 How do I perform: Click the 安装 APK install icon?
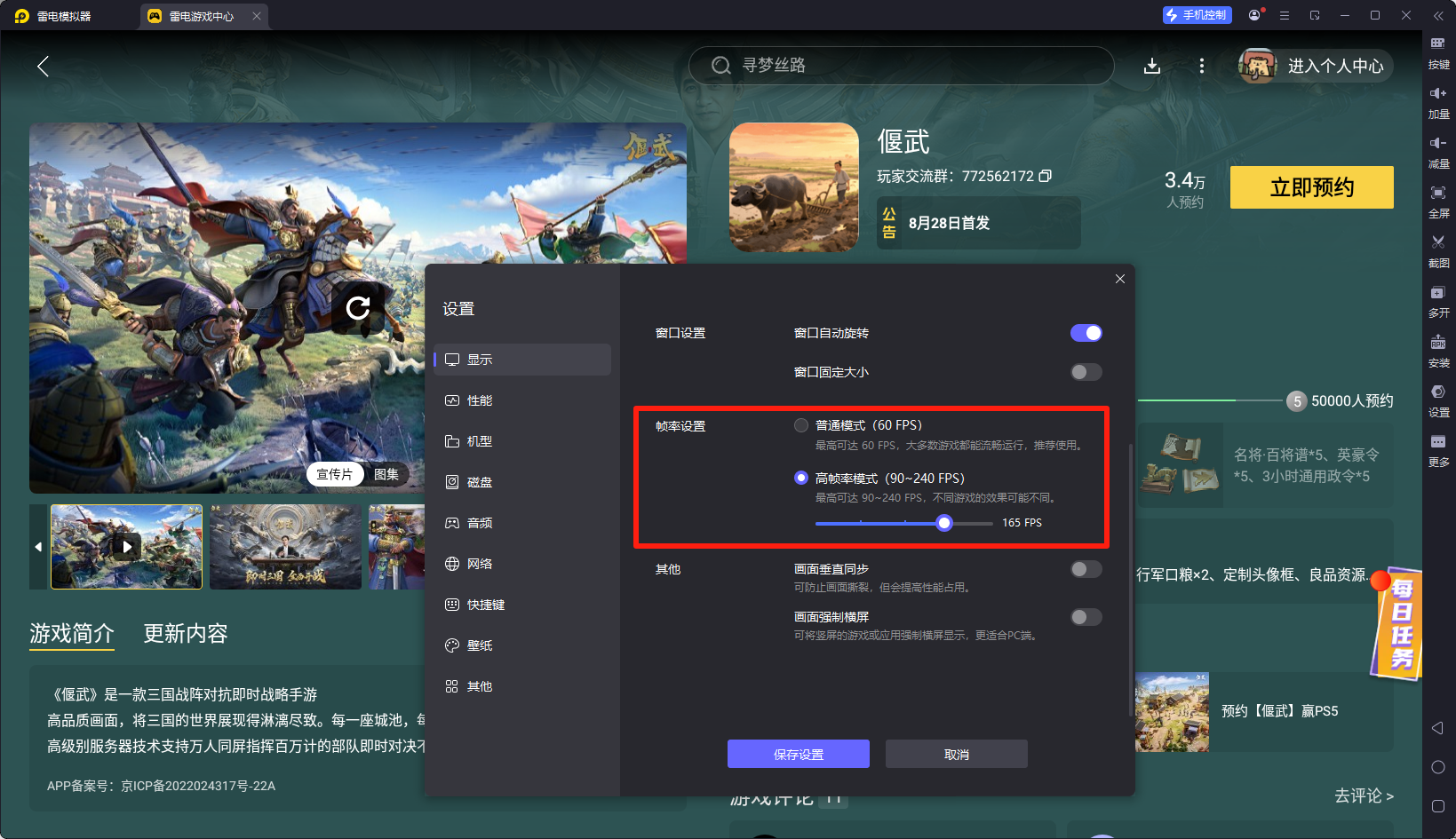tap(1438, 351)
